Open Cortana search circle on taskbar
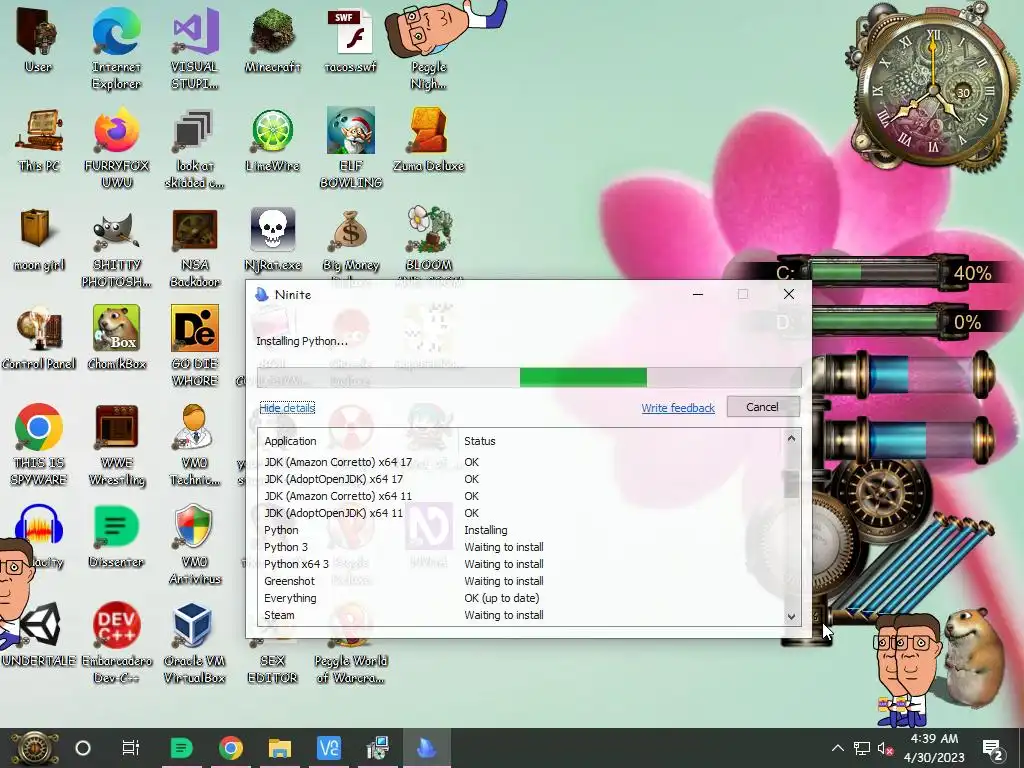1024x768 pixels. (x=83, y=748)
